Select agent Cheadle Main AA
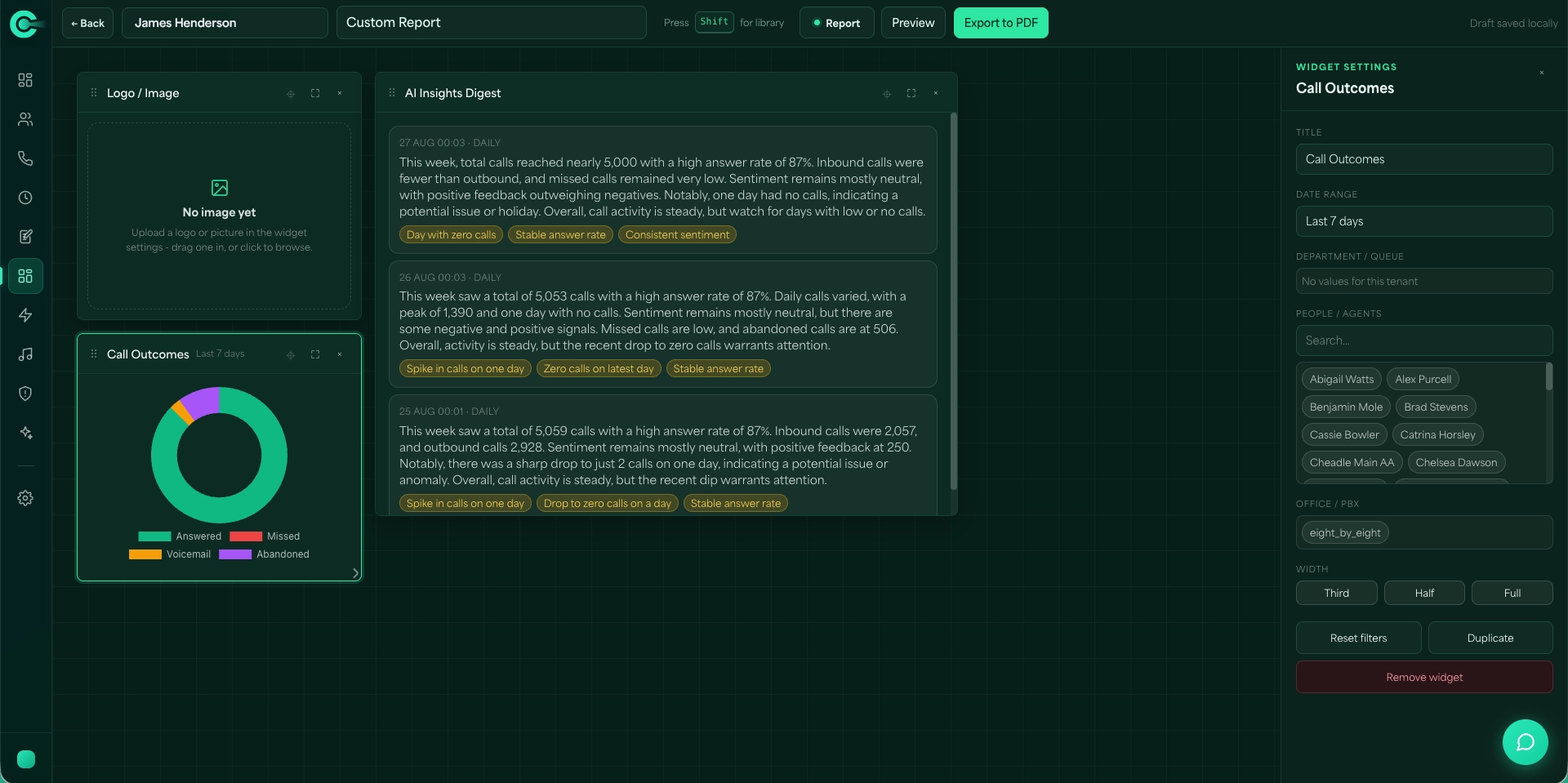Image resolution: width=1568 pixels, height=783 pixels. [x=1352, y=462]
